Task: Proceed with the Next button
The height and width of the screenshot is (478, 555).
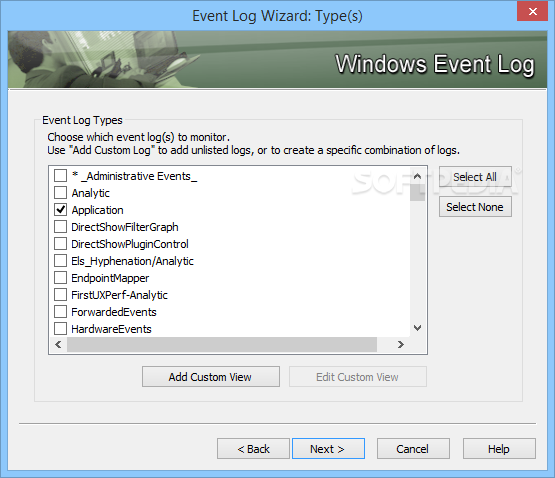Action: coord(328,449)
